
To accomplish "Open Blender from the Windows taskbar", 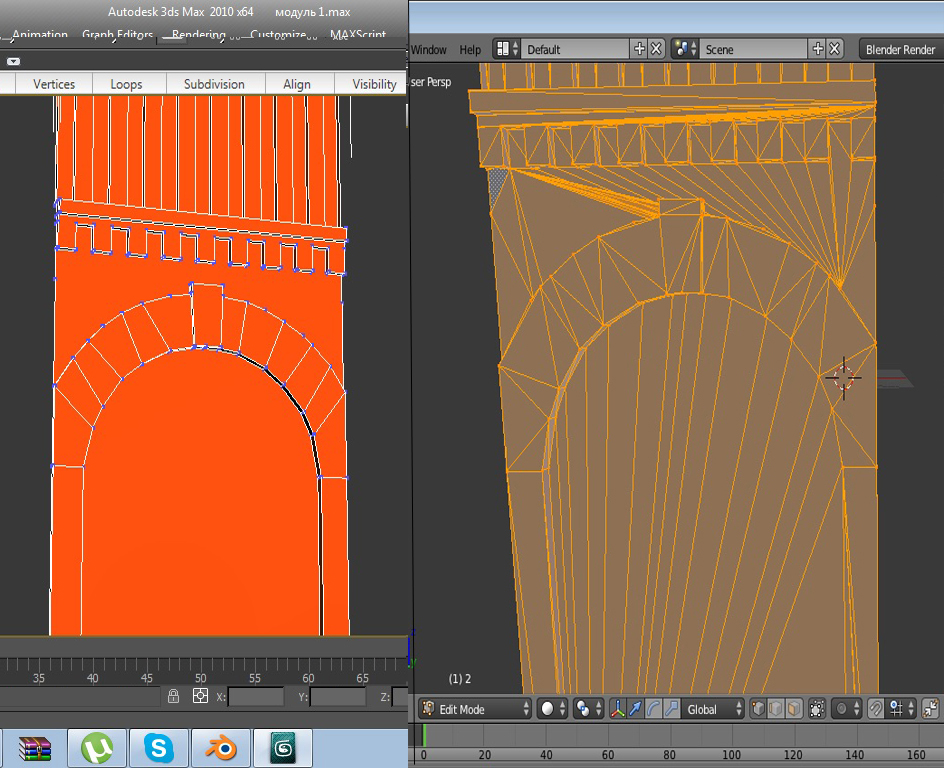I will pos(221,748).
